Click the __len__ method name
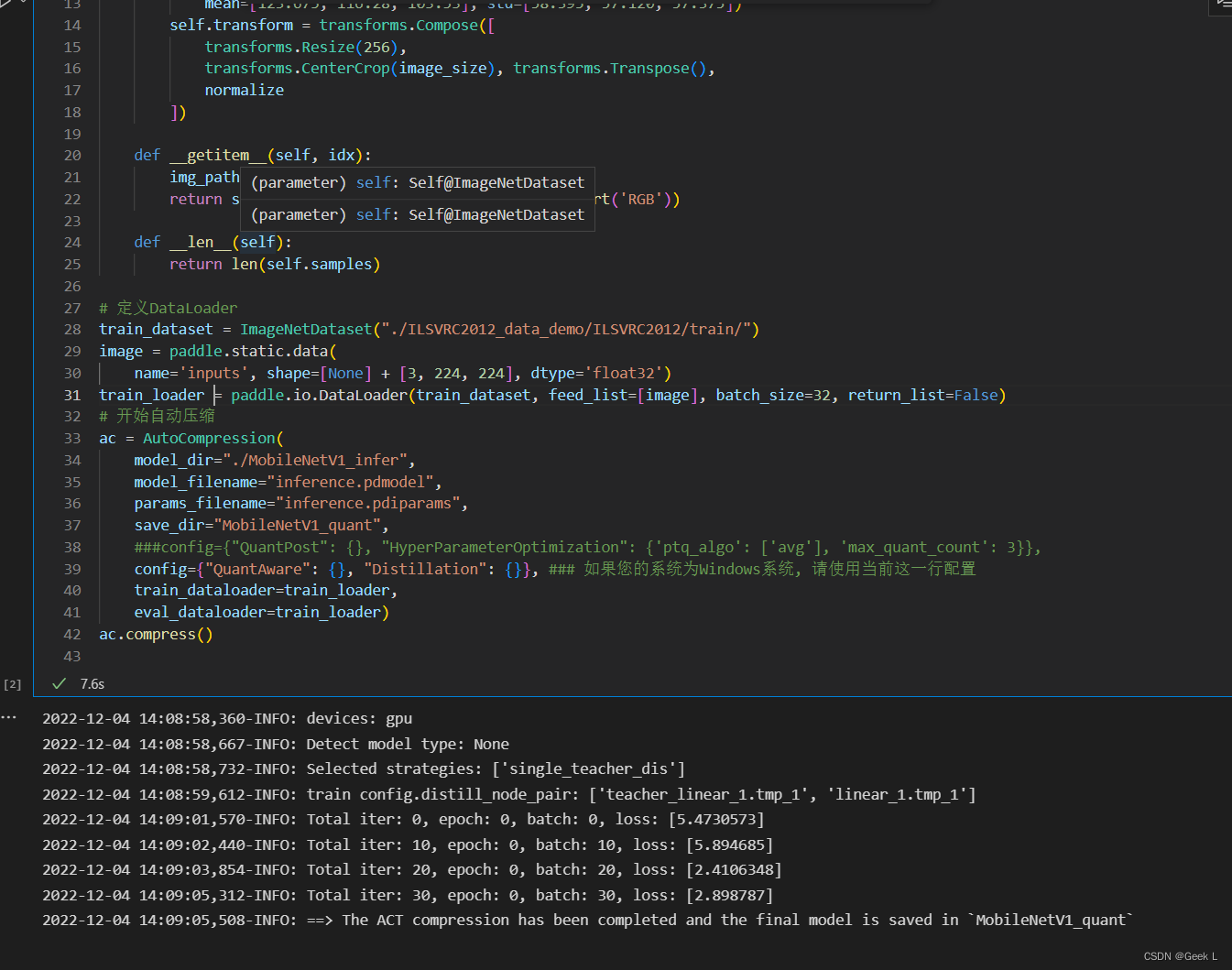 point(201,242)
